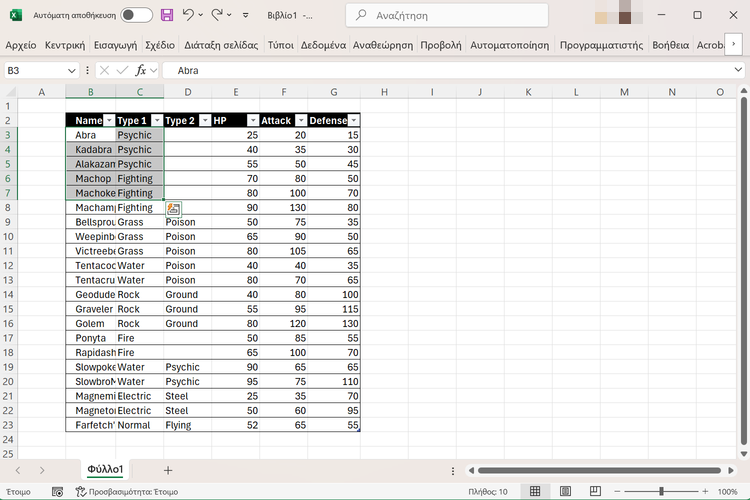Click the Excel app icon in title bar
Screen dimensions: 750x500
(x=16, y=15)
